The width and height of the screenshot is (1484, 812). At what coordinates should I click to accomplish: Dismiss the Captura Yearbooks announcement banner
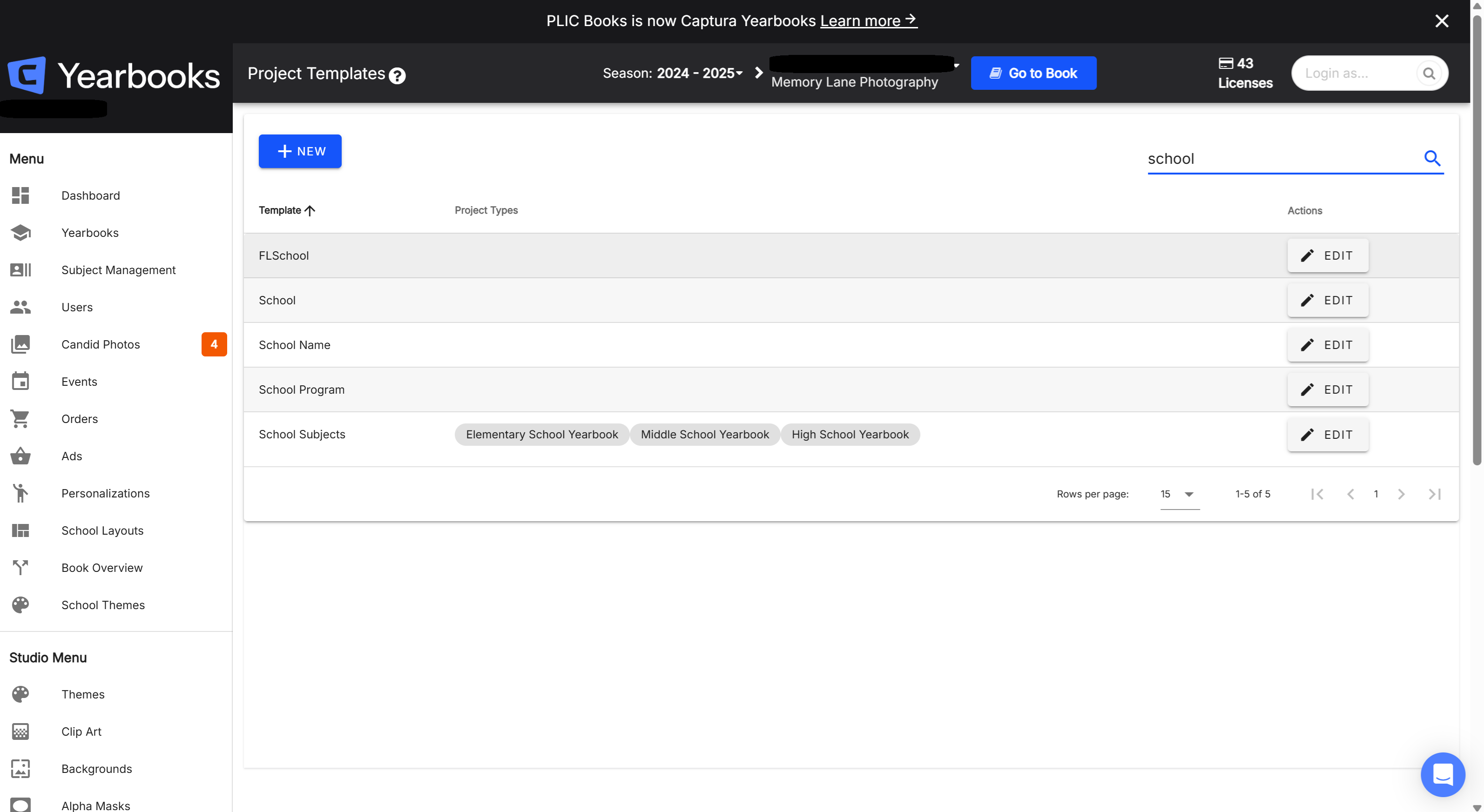pos(1441,21)
